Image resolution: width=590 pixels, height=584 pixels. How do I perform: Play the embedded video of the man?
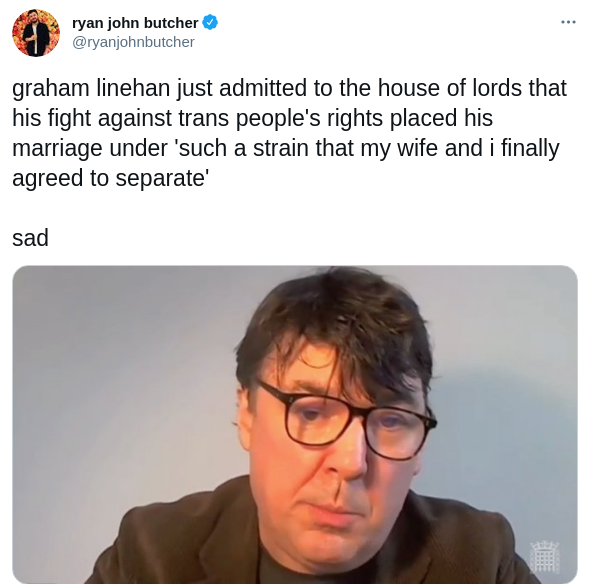point(295,424)
